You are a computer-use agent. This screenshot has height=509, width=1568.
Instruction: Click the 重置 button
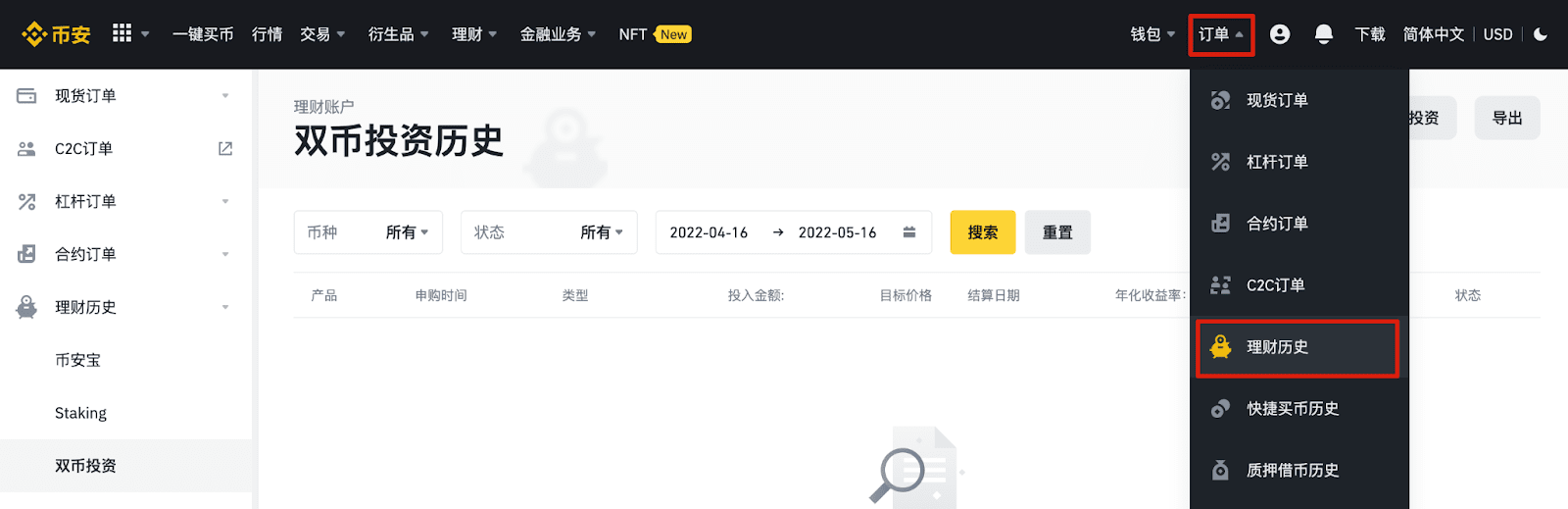pyautogui.click(x=1057, y=232)
